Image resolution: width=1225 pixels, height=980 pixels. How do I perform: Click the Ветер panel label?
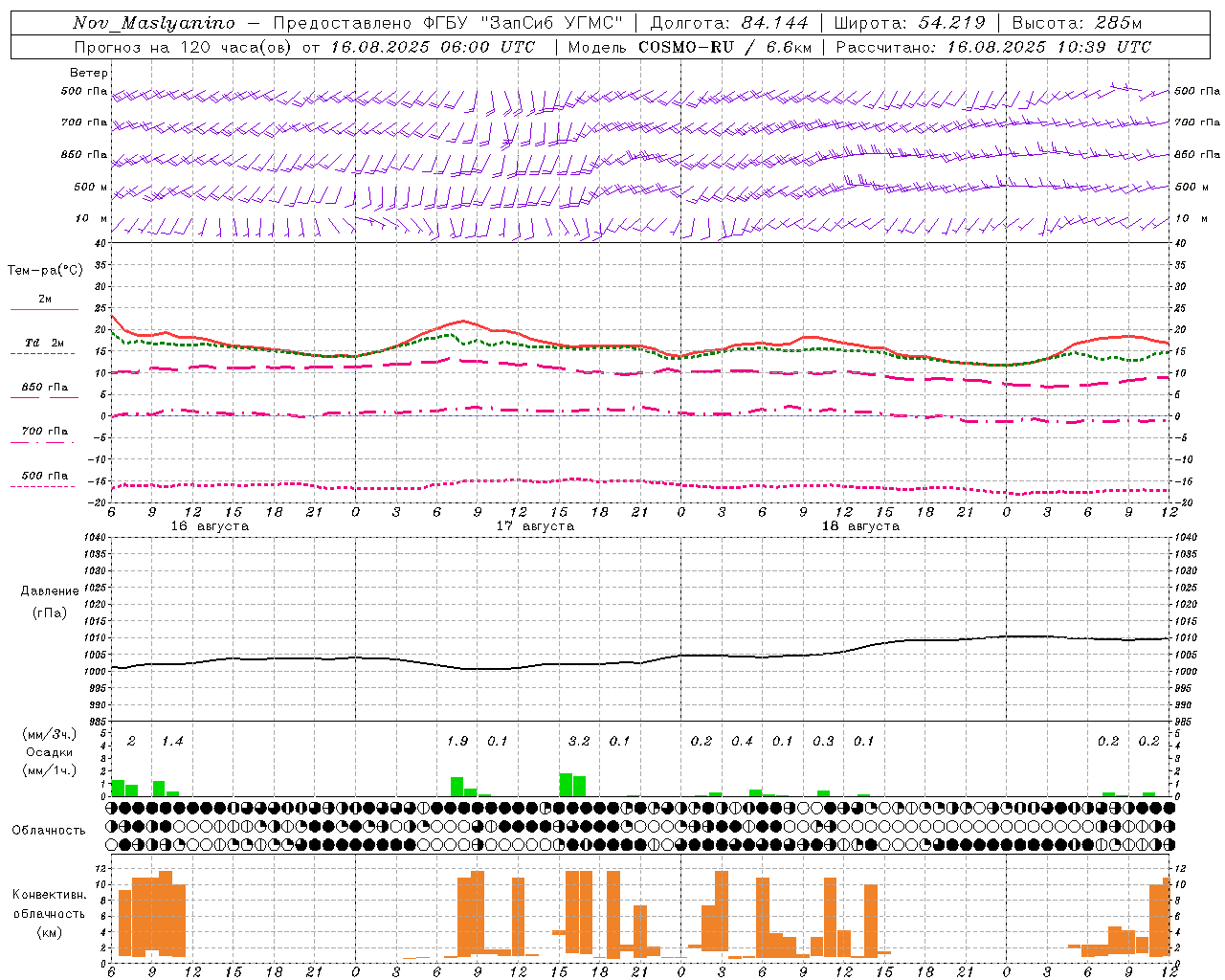(89, 73)
